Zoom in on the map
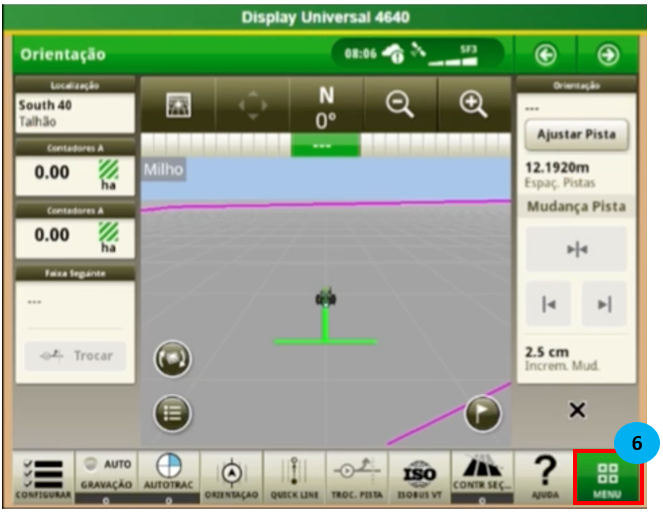 (471, 105)
